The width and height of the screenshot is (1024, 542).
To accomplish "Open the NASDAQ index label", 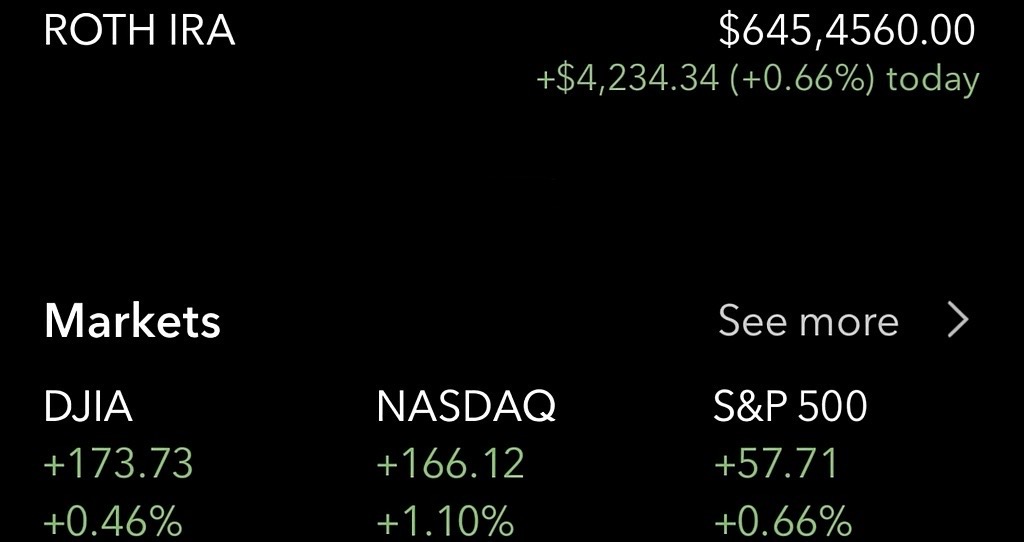I will pyautogui.click(x=465, y=407).
